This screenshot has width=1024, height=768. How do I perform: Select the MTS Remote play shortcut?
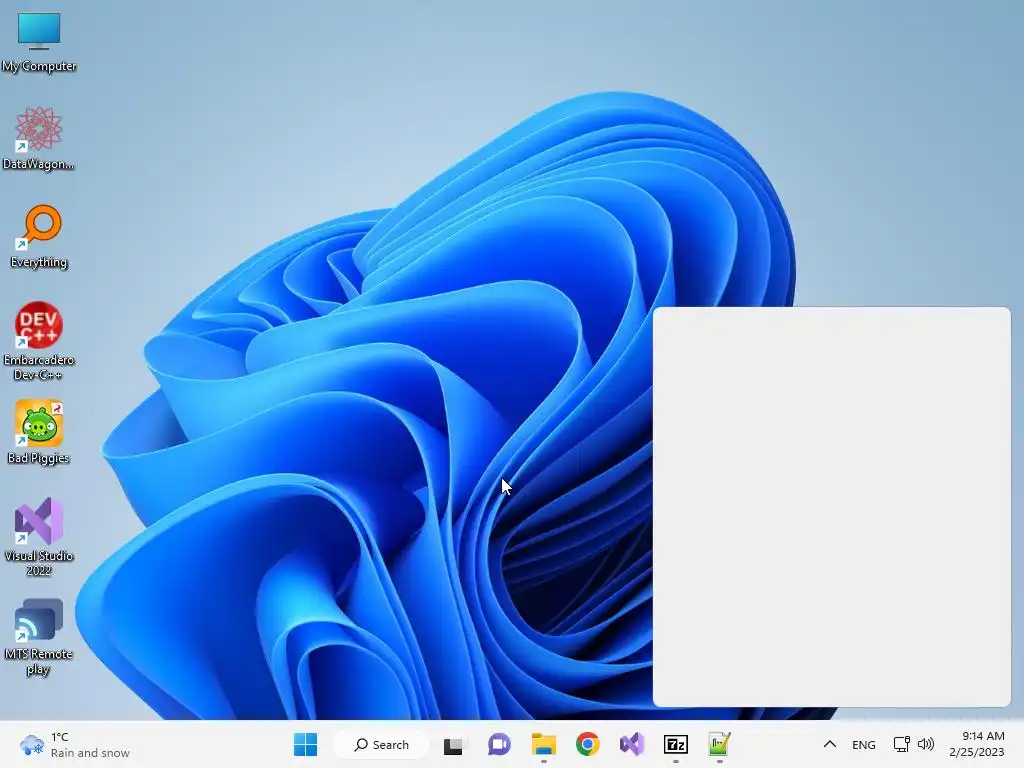39,637
